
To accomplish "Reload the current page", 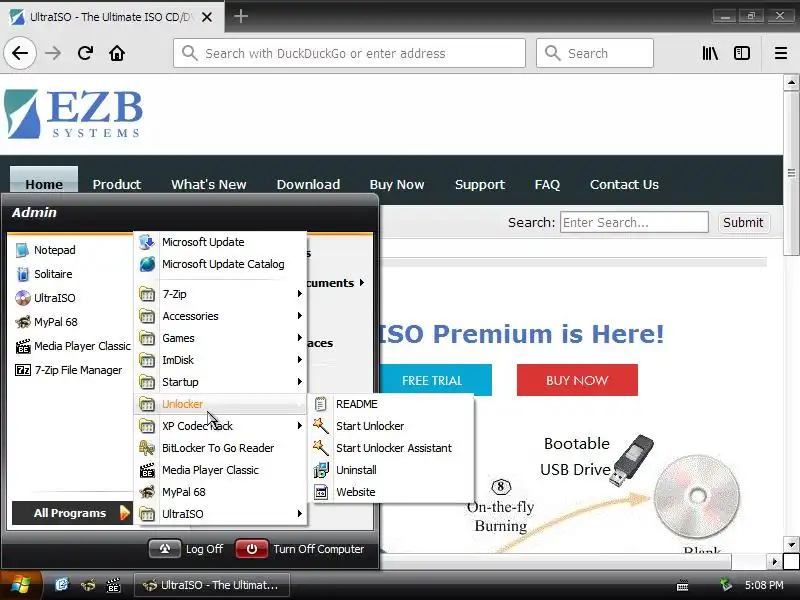I will click(85, 53).
